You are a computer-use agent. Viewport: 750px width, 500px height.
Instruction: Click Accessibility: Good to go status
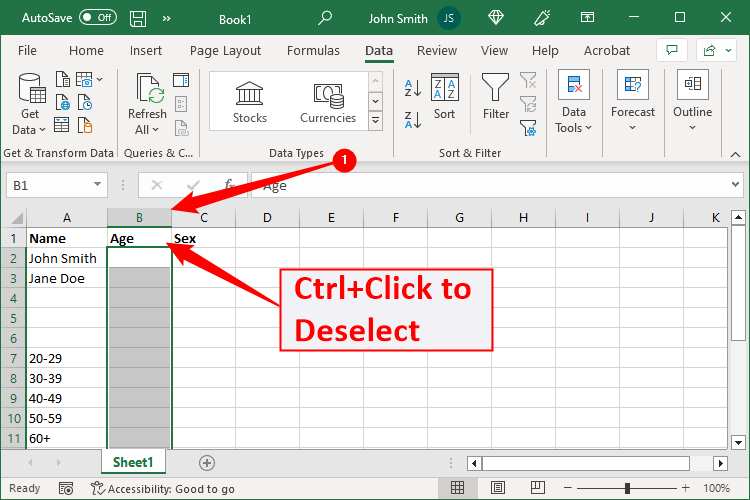163,489
